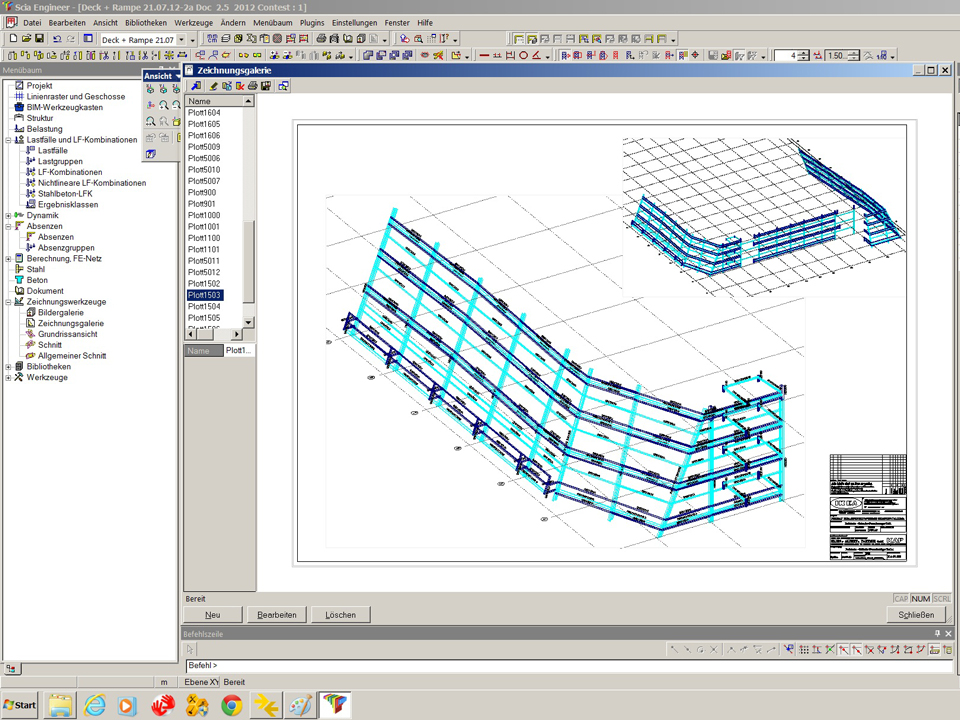This screenshot has width=960, height=720.
Task: Expand the Bibliotheken tree node
Action: 8,367
